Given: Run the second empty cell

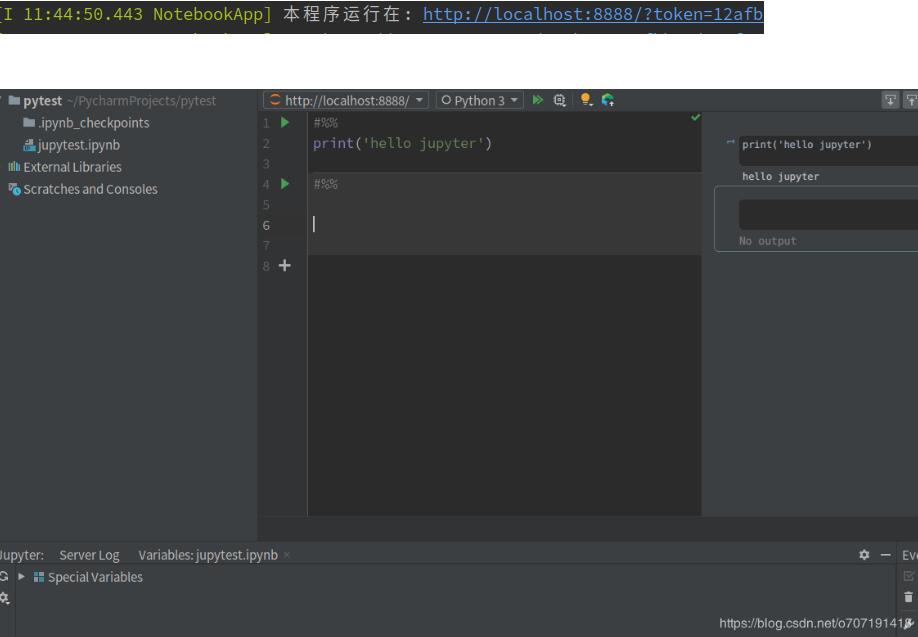Looking at the screenshot, I should tap(285, 184).
